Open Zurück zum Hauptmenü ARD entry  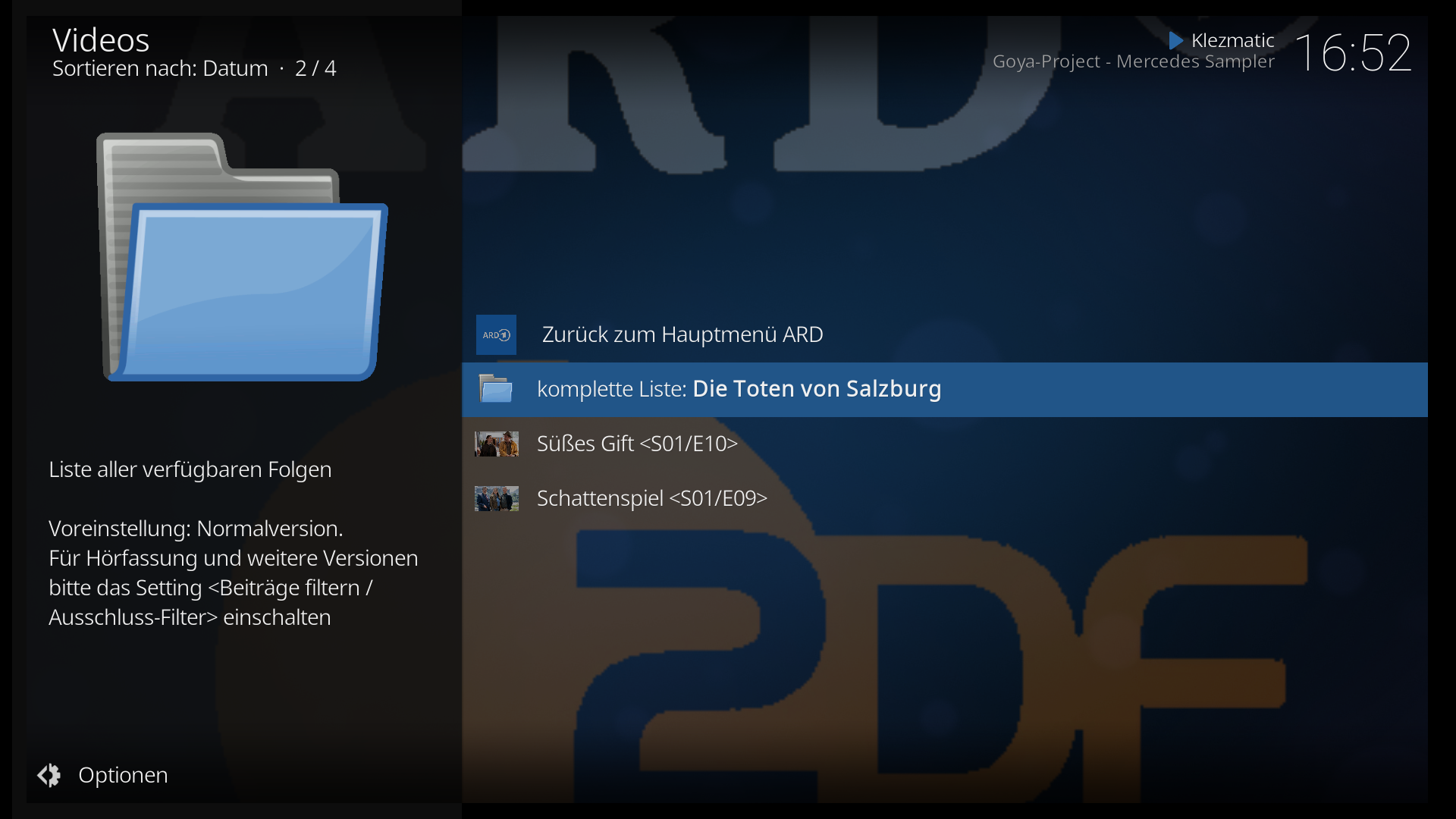point(944,334)
